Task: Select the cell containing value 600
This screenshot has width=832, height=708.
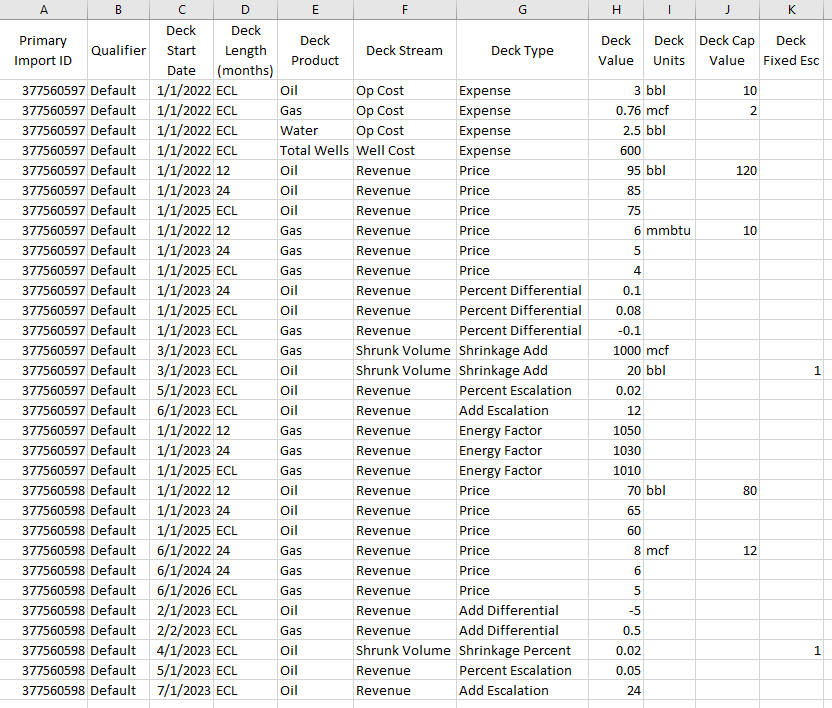Action: [x=616, y=150]
